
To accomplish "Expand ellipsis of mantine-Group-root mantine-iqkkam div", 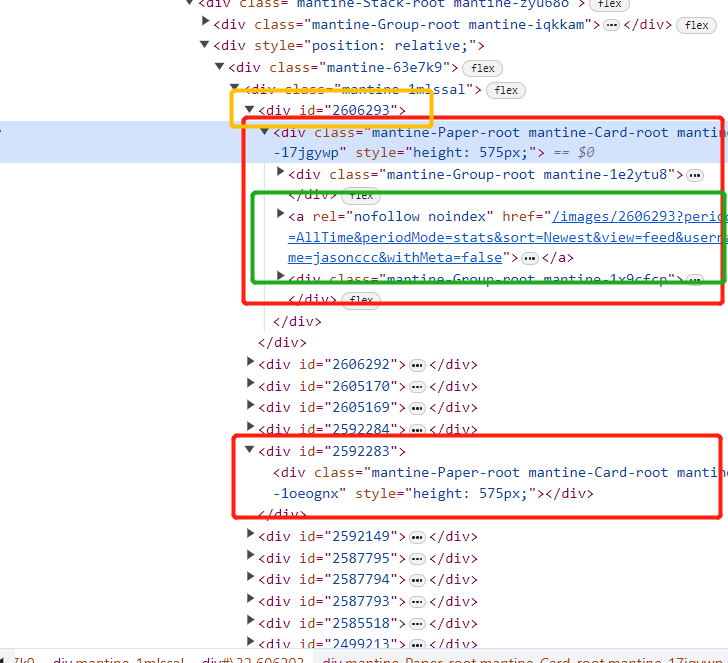I will [x=610, y=25].
